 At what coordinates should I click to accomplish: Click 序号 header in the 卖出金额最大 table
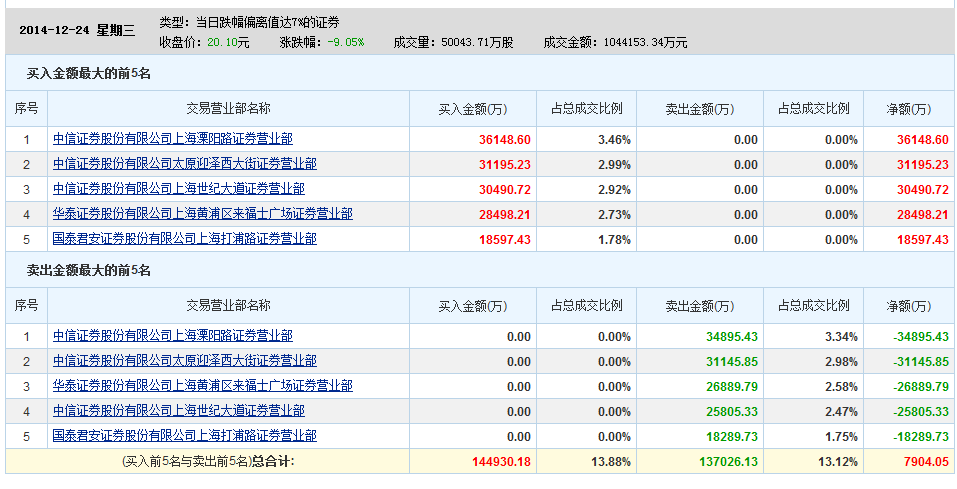[x=26, y=305]
